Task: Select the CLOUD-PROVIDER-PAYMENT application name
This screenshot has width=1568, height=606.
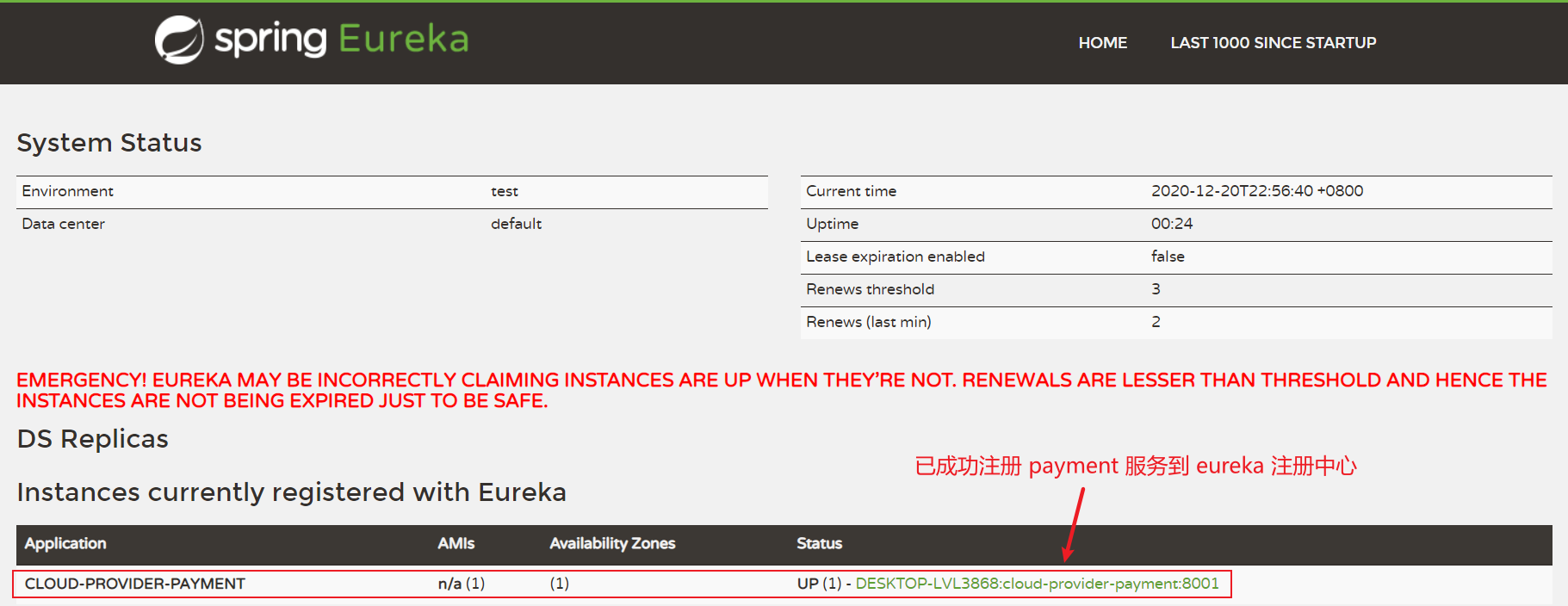Action: click(x=135, y=584)
